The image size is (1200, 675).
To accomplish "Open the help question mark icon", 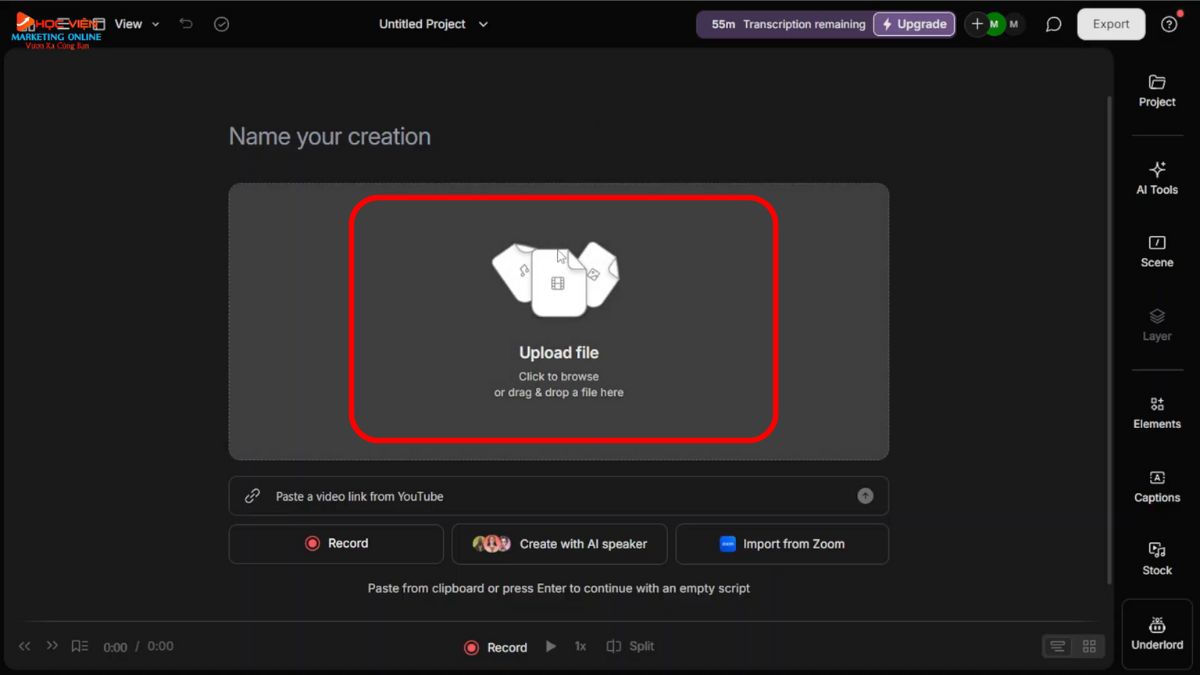I will point(1169,24).
